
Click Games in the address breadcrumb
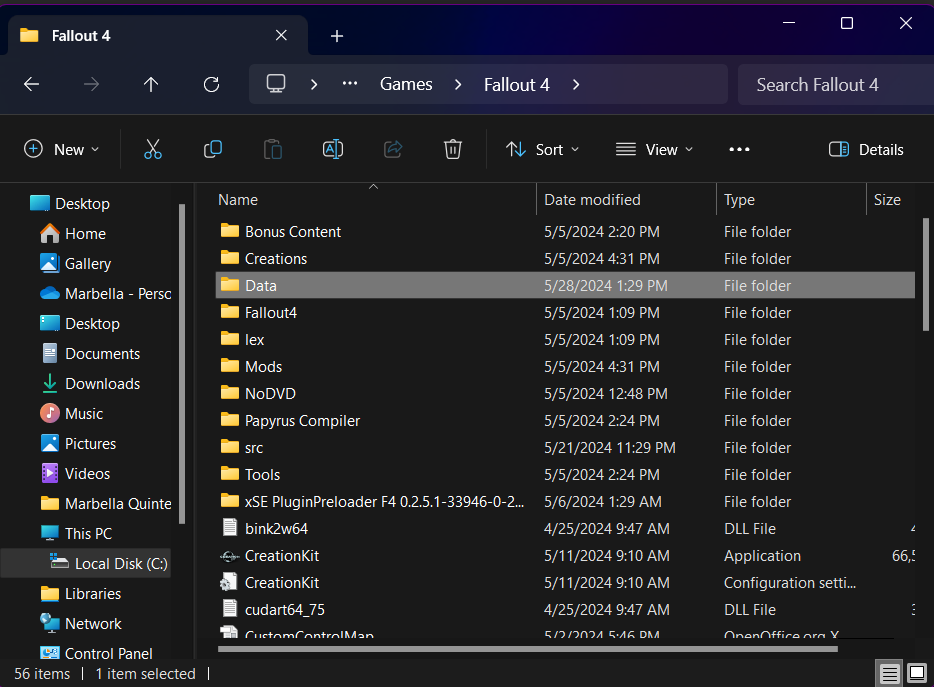point(406,85)
